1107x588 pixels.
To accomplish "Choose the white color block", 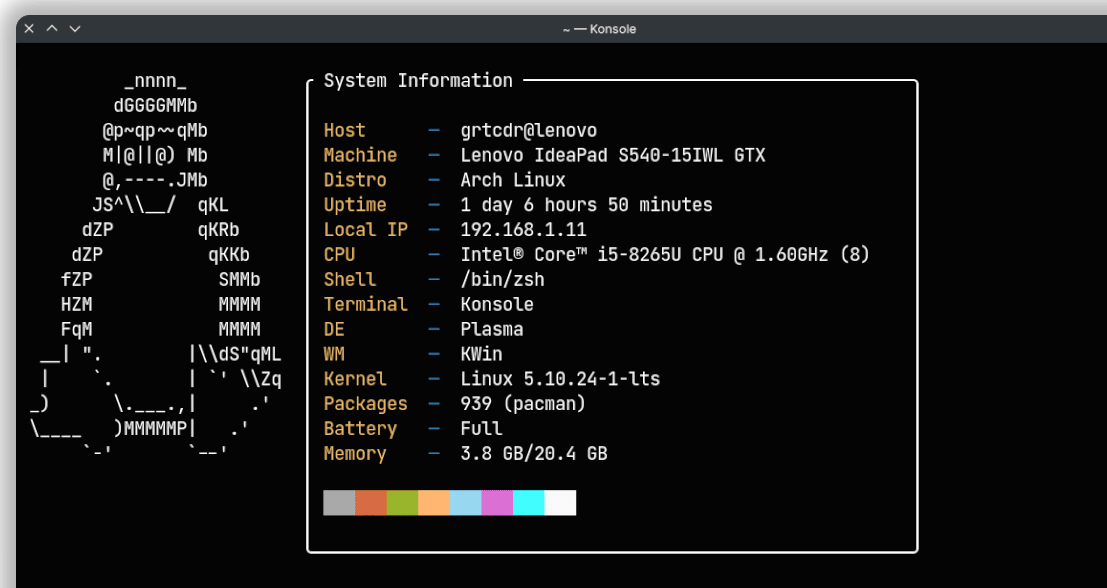I will click(560, 503).
